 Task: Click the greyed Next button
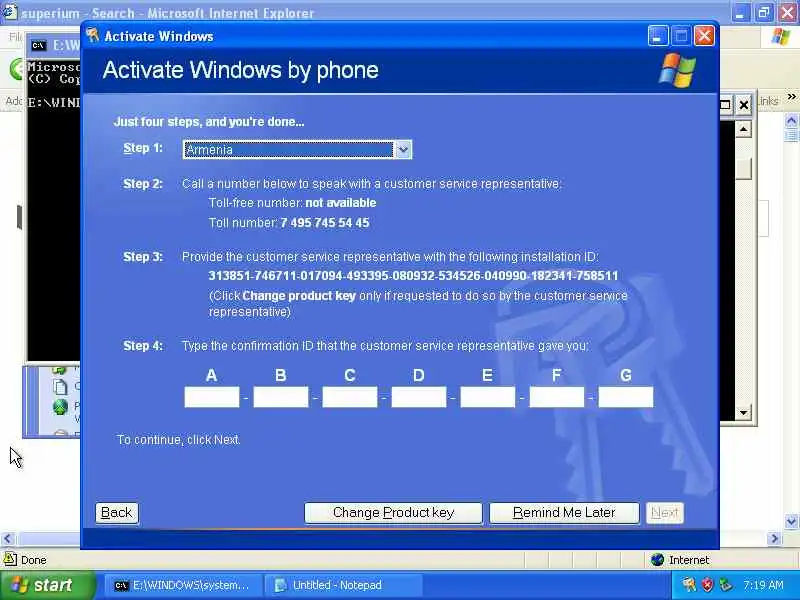click(664, 513)
